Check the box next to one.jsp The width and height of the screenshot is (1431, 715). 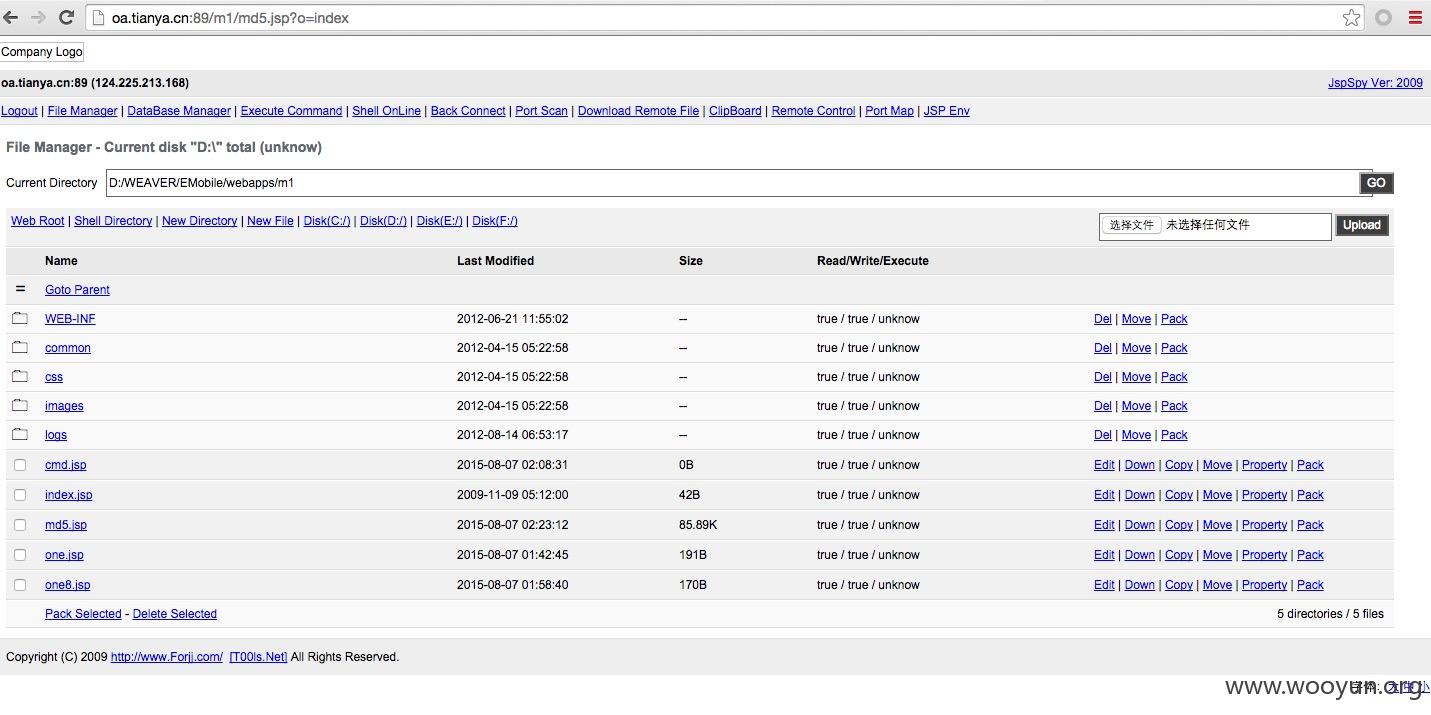coord(20,555)
